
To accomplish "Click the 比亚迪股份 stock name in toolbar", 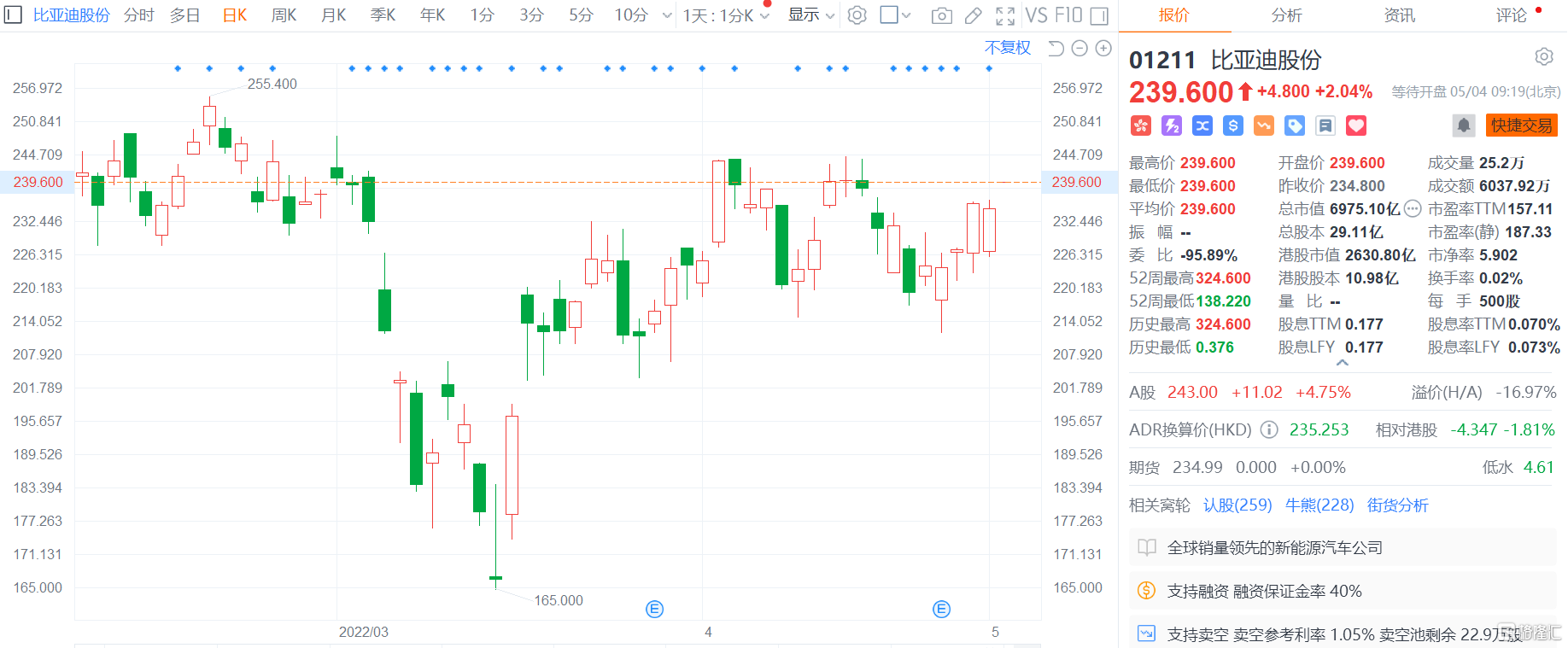I will point(72,15).
